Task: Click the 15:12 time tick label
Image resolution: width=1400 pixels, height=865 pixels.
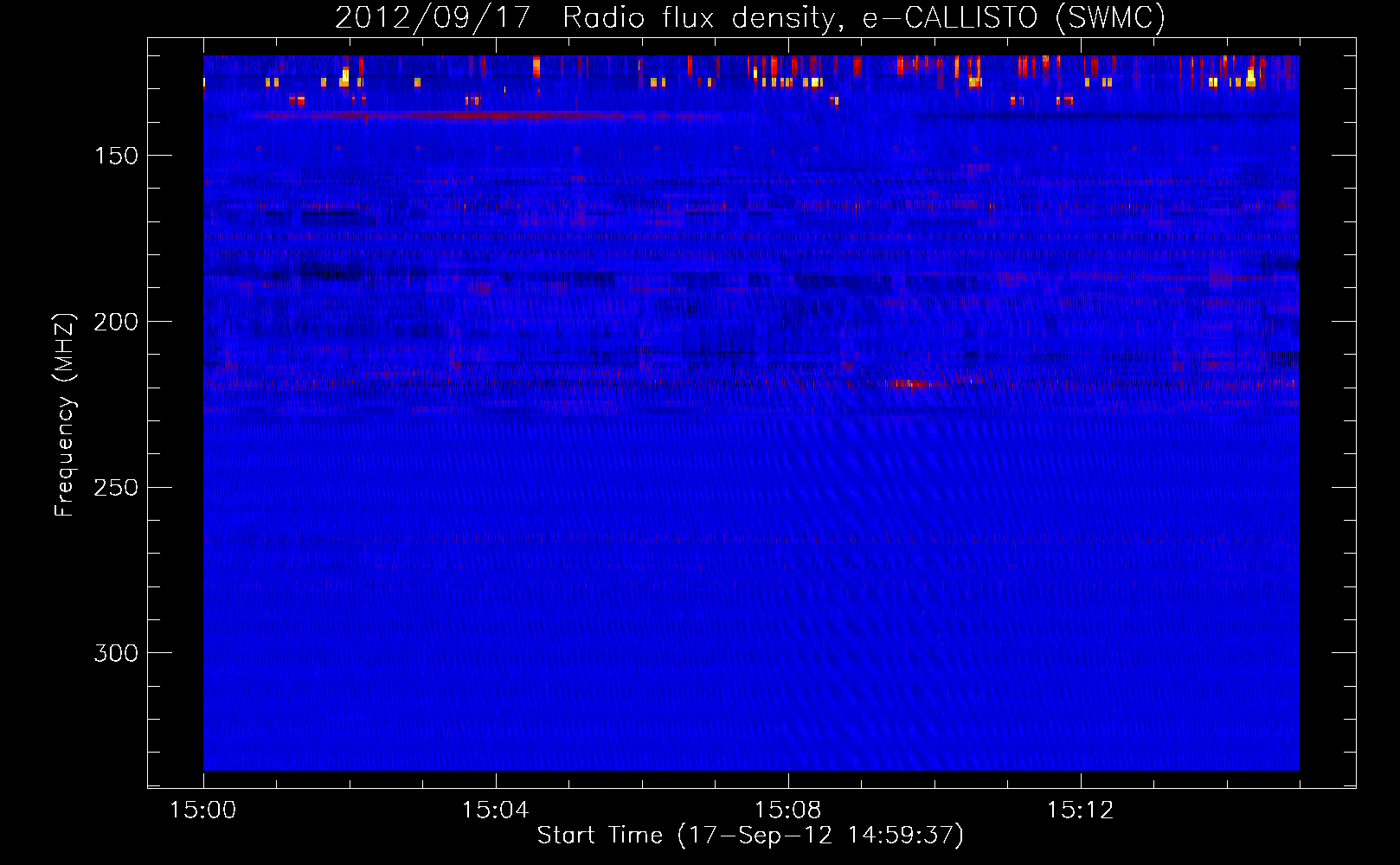Action: pos(1080,811)
